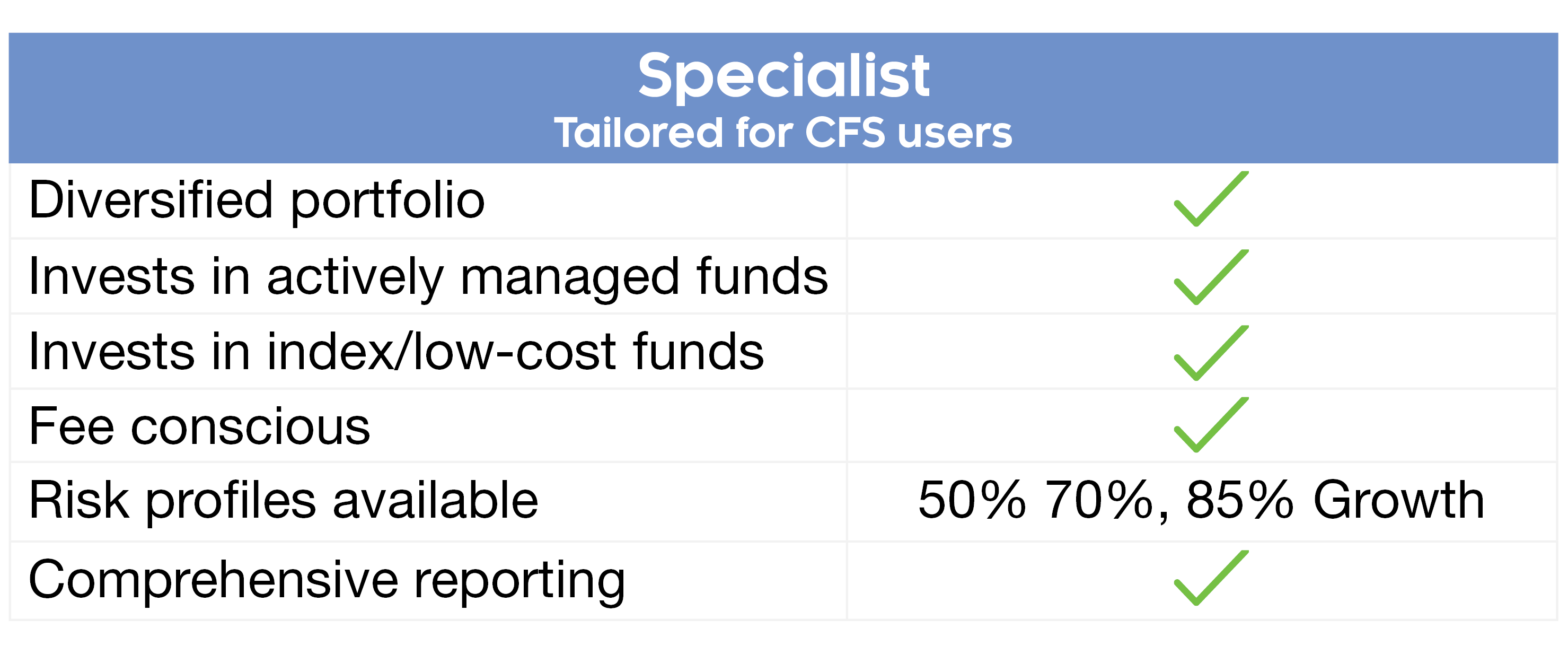Click the word 'portfolio'

point(387,201)
